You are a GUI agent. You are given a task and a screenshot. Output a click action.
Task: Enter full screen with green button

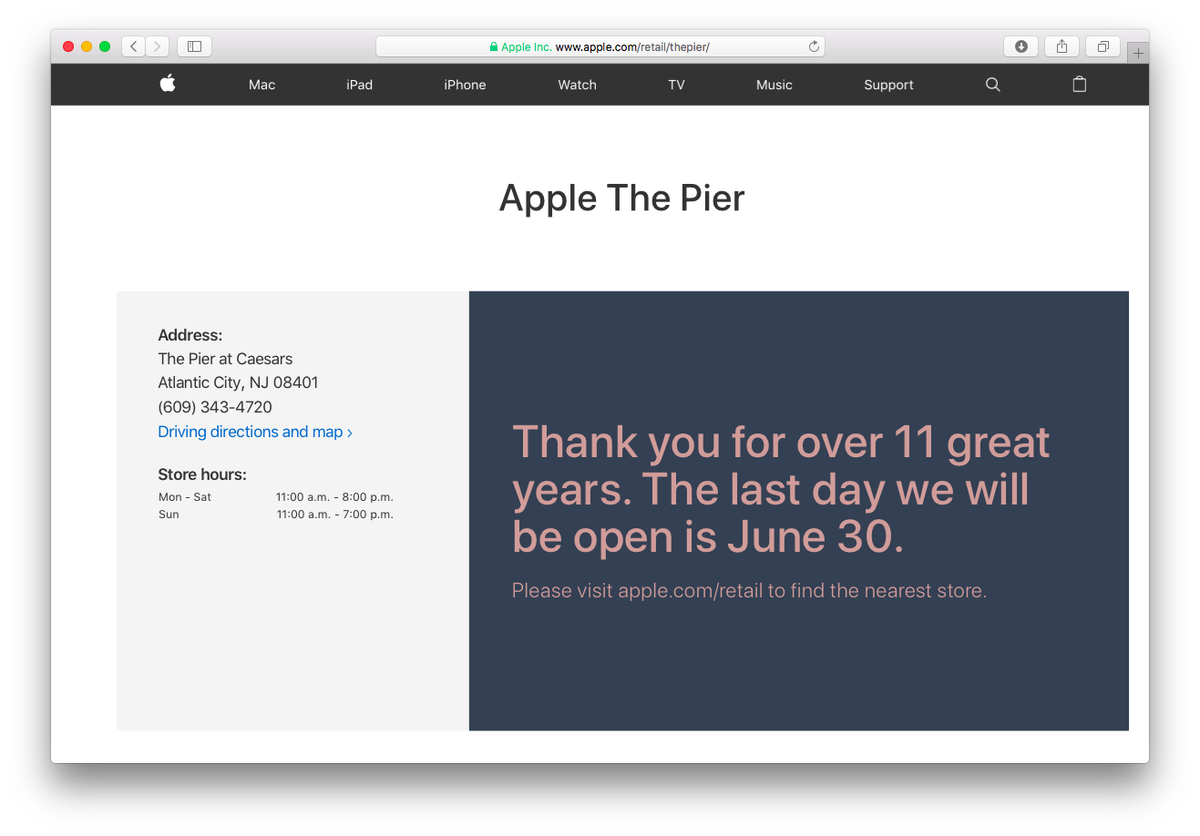tap(104, 46)
